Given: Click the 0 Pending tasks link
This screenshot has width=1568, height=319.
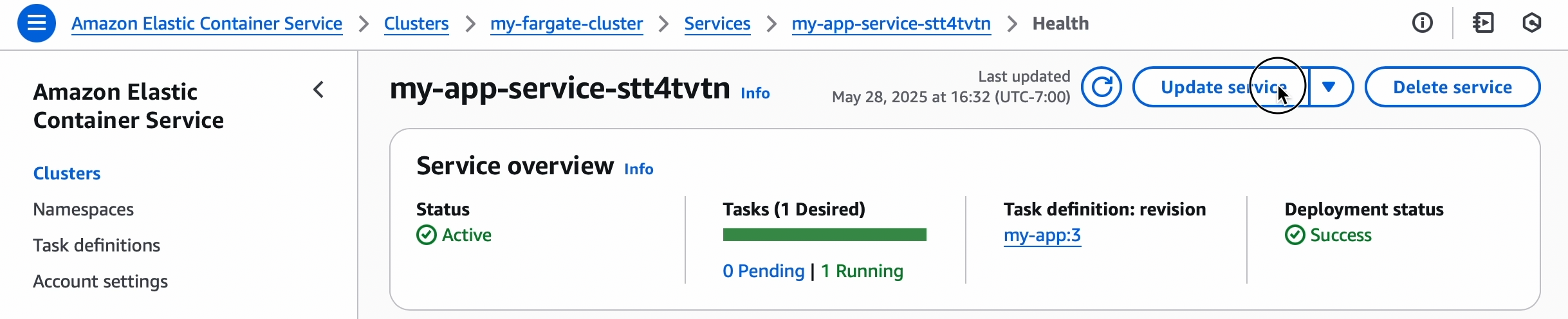Looking at the screenshot, I should coord(764,271).
